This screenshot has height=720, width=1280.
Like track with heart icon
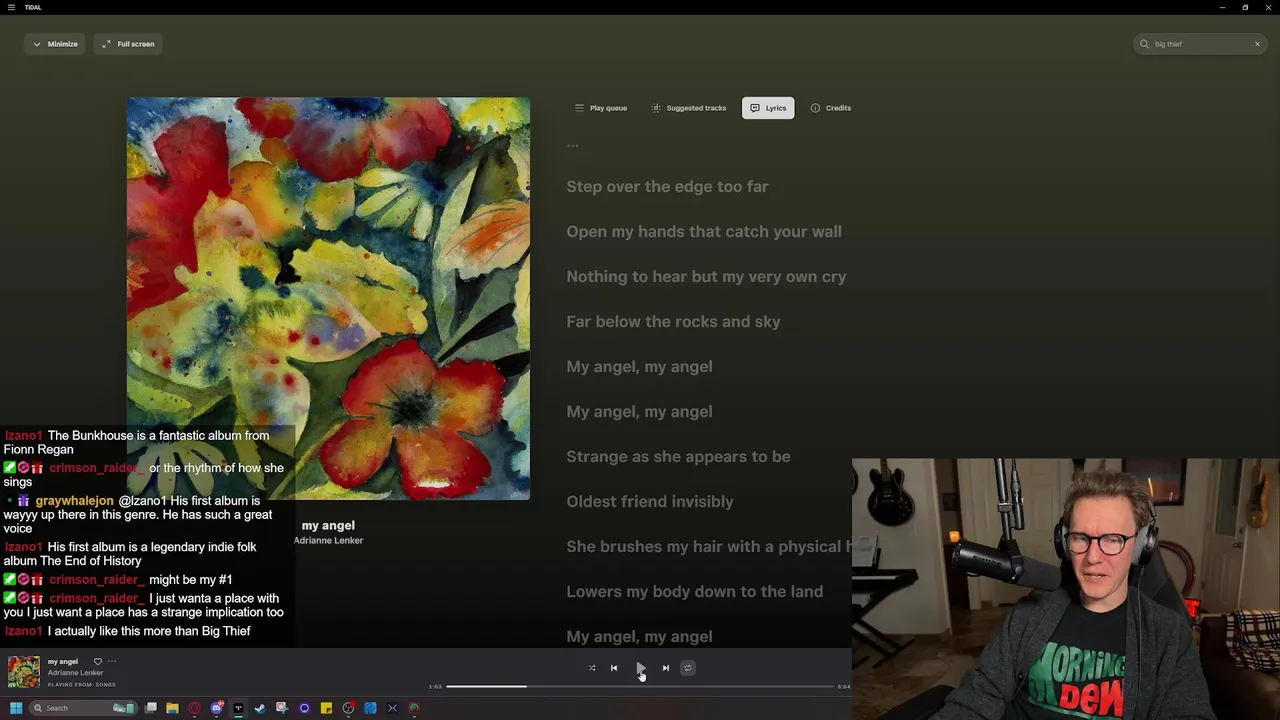pyautogui.click(x=98, y=662)
